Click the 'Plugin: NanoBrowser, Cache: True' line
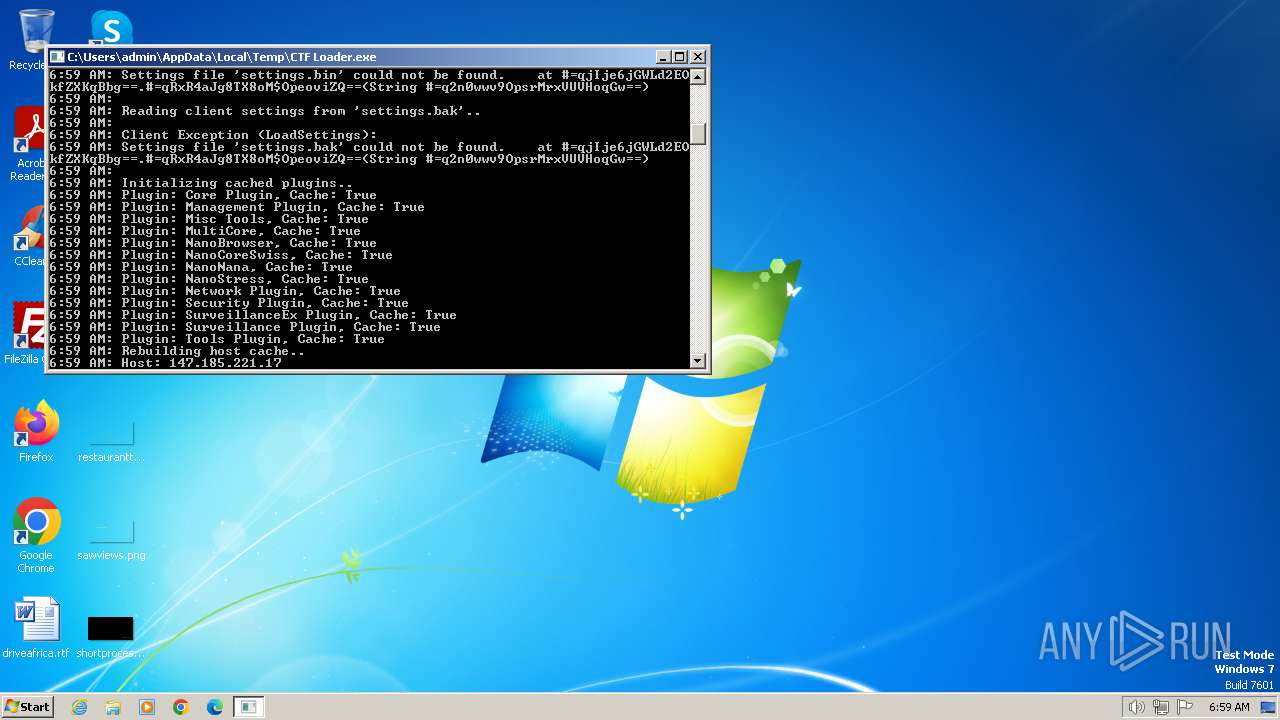The width and height of the screenshot is (1280, 720). click(213, 243)
